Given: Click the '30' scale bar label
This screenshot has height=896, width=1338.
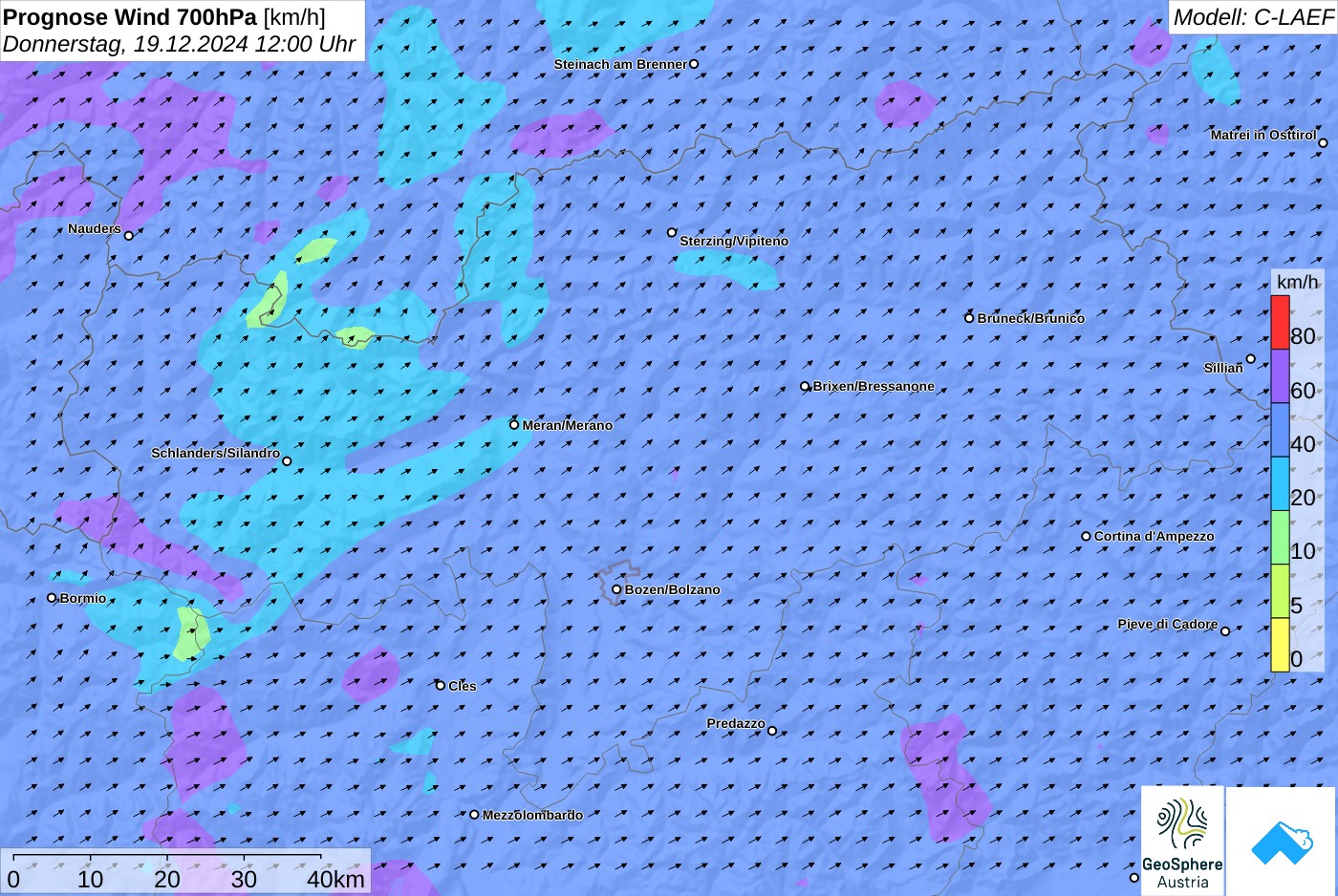Looking at the screenshot, I should click(244, 880).
